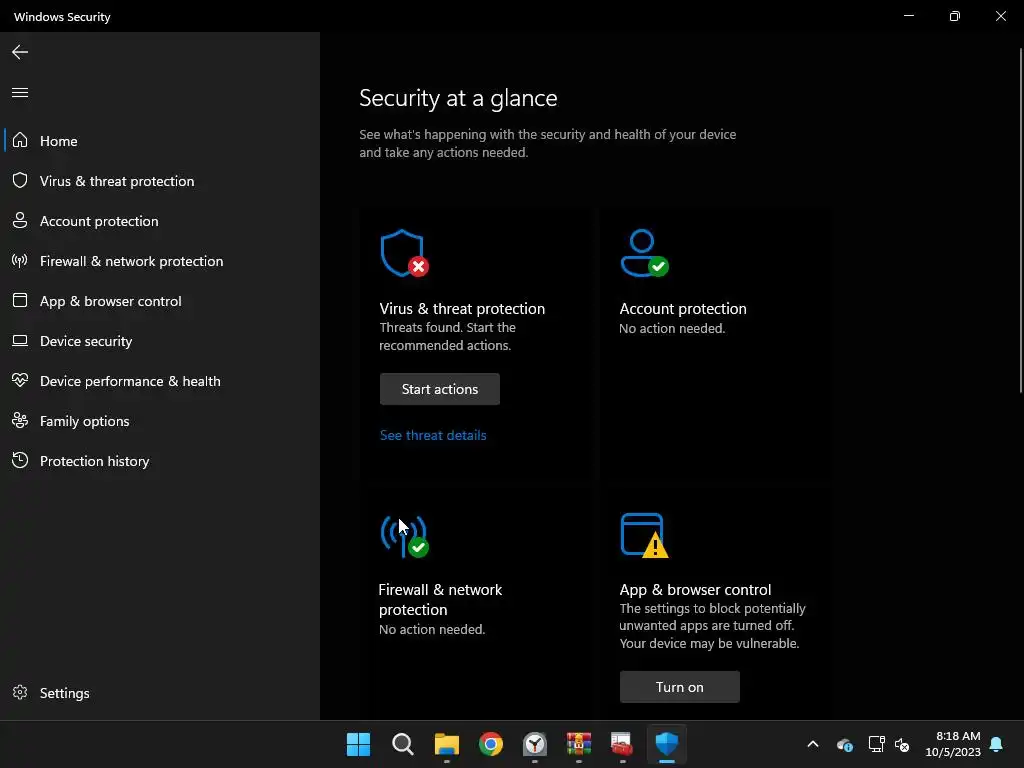Click the clock icon beside Protection history
Image resolution: width=1024 pixels, height=768 pixels.
click(20, 460)
